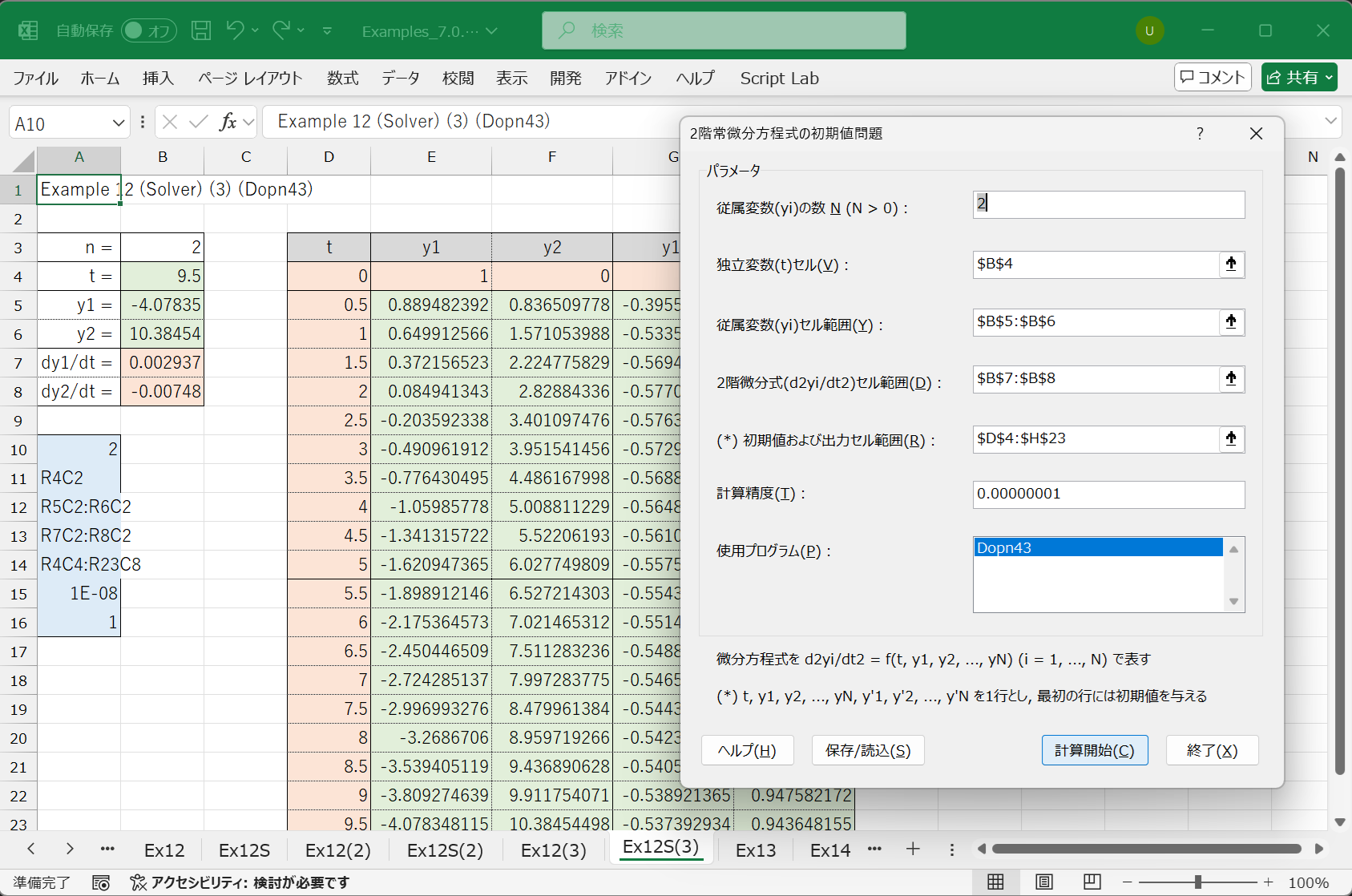Screen dimensions: 1352x896
Task: Switch to Page Layout view in status bar
Action: 1044,882
